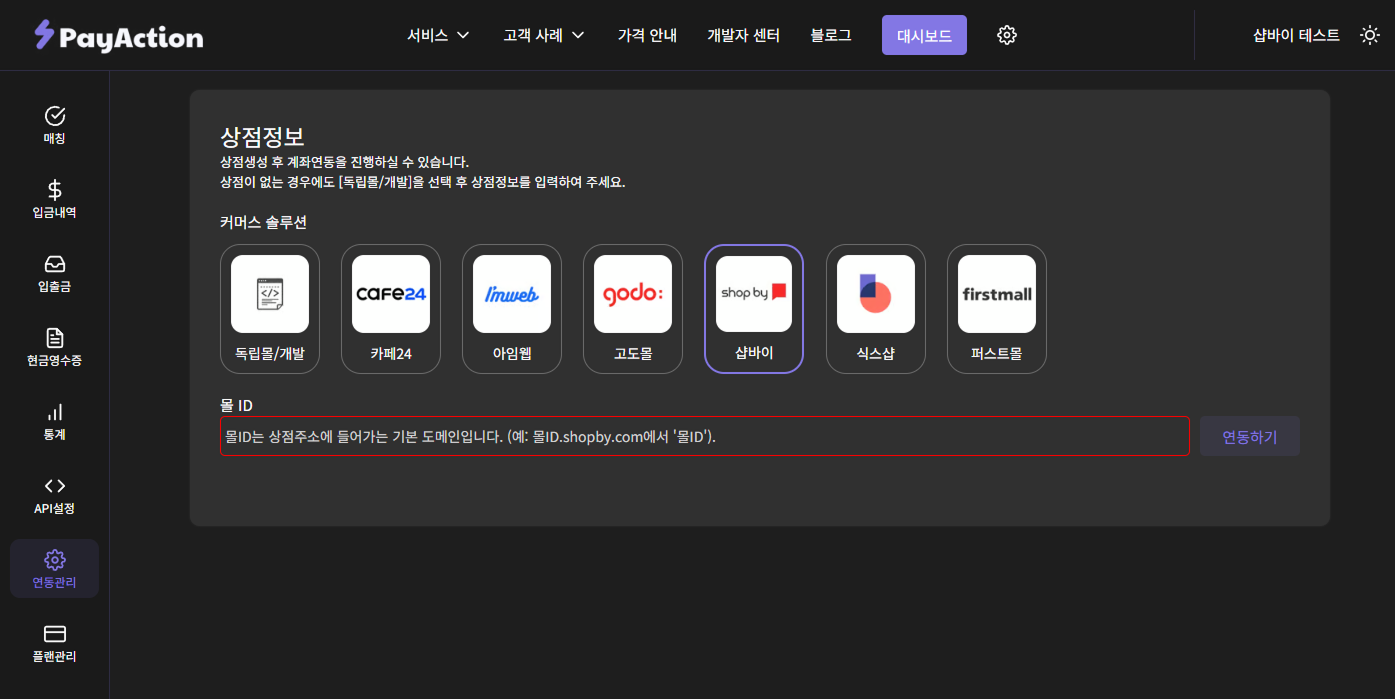Click the 상점정보 heading text

[262, 136]
